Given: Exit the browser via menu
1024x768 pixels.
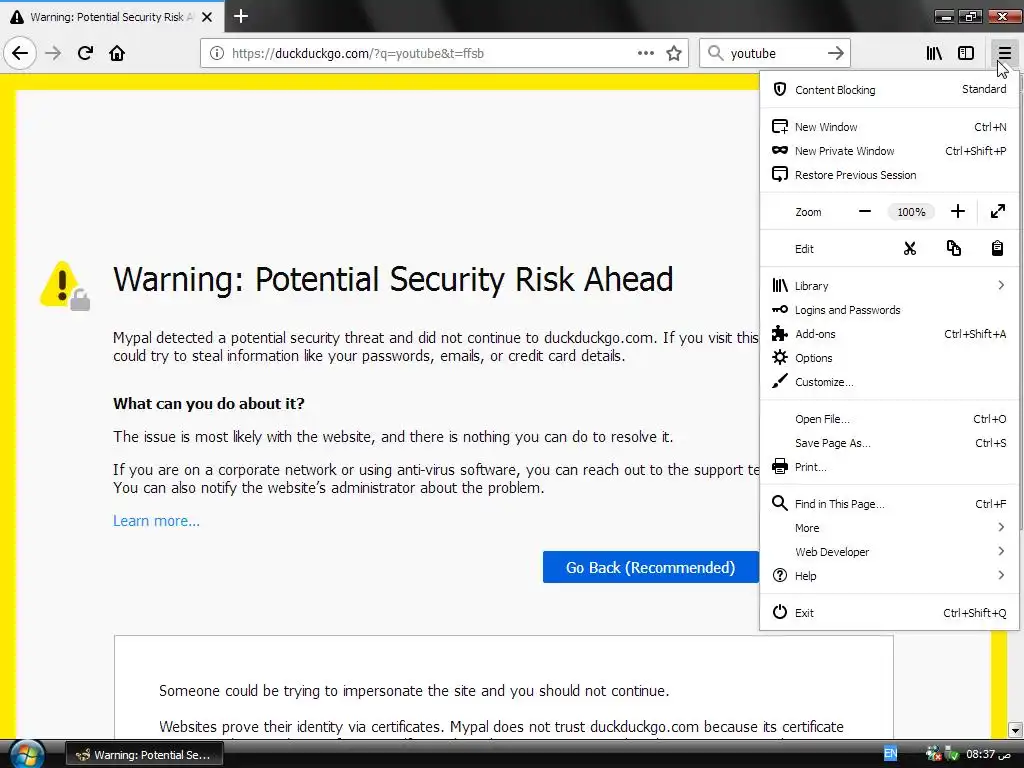Looking at the screenshot, I should point(889,613).
